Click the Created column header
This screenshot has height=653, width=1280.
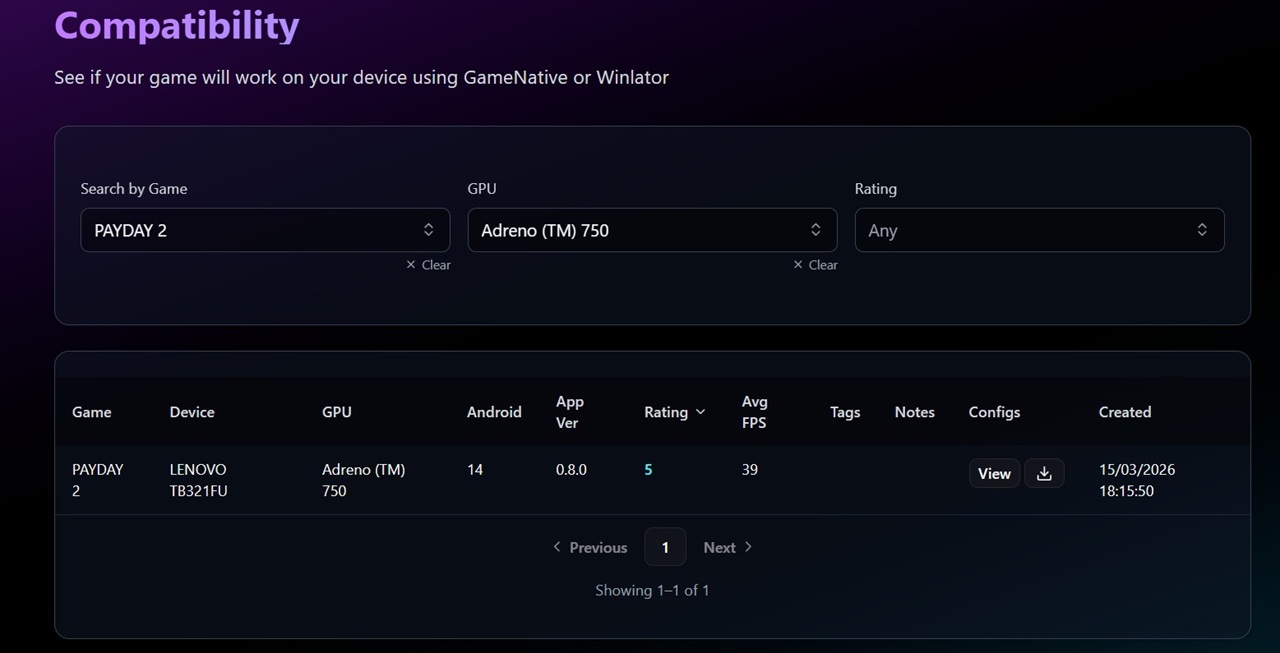pos(1125,412)
